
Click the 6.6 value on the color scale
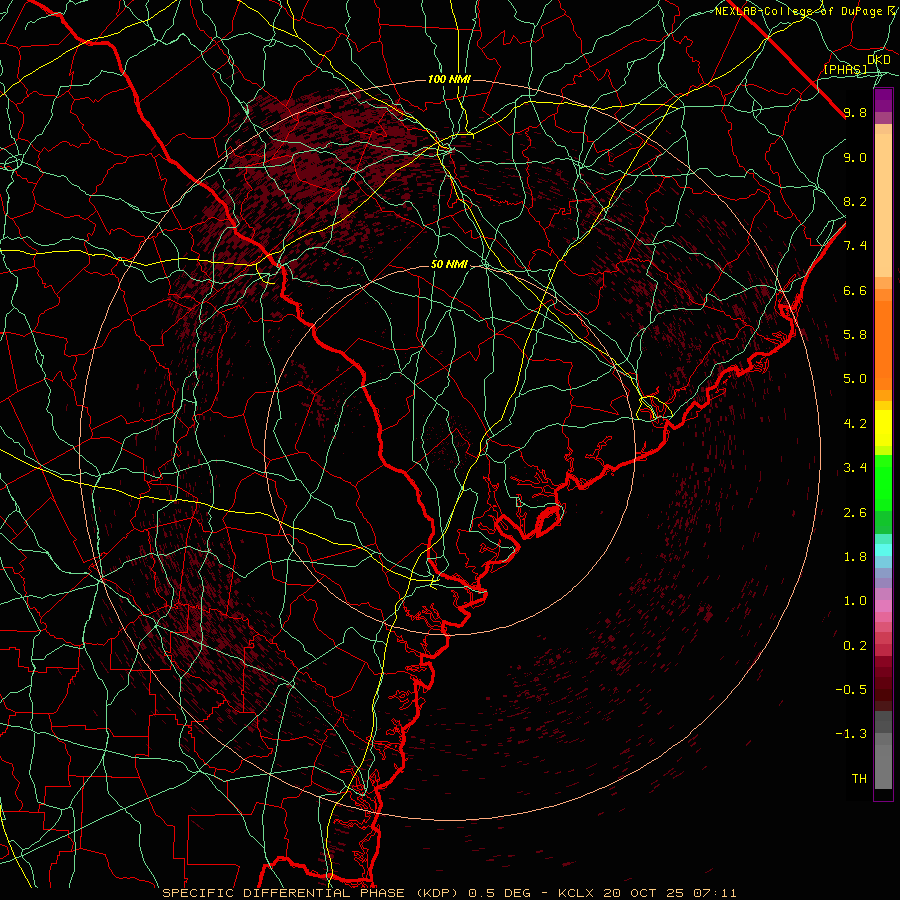(855, 290)
